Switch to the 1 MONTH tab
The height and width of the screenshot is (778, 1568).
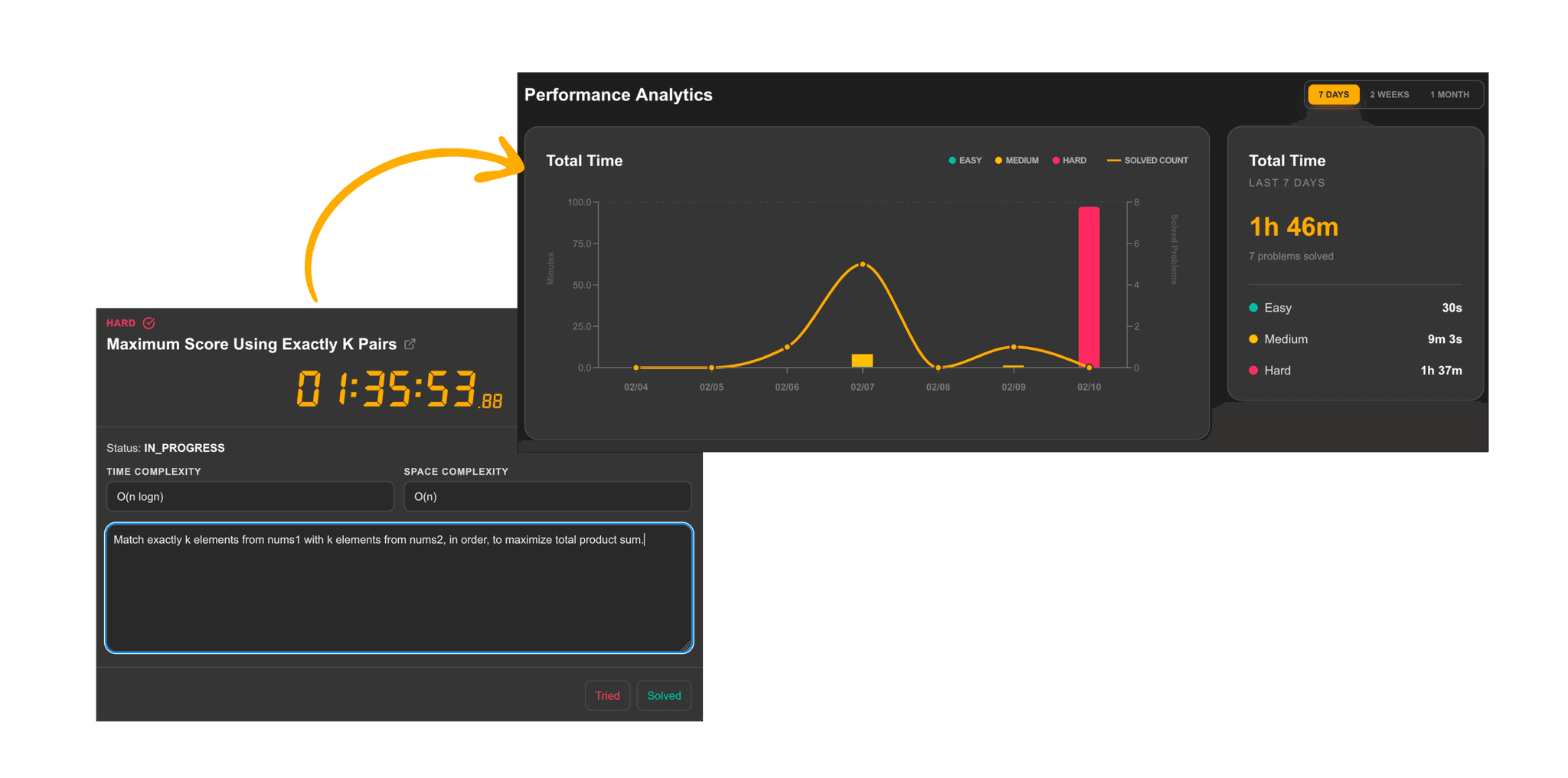click(x=1449, y=95)
